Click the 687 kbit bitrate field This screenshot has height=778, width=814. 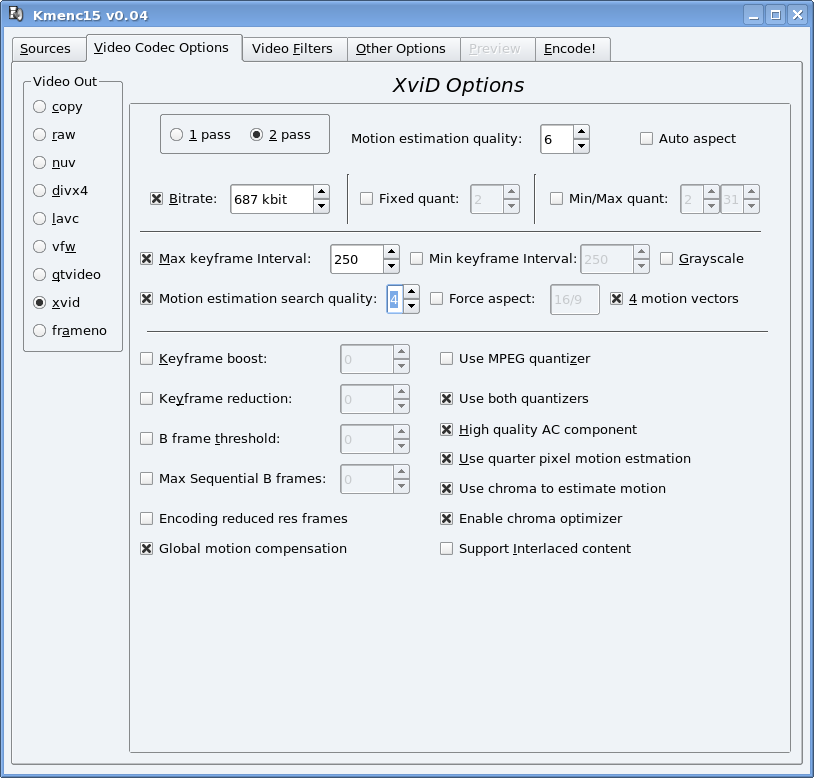click(272, 199)
